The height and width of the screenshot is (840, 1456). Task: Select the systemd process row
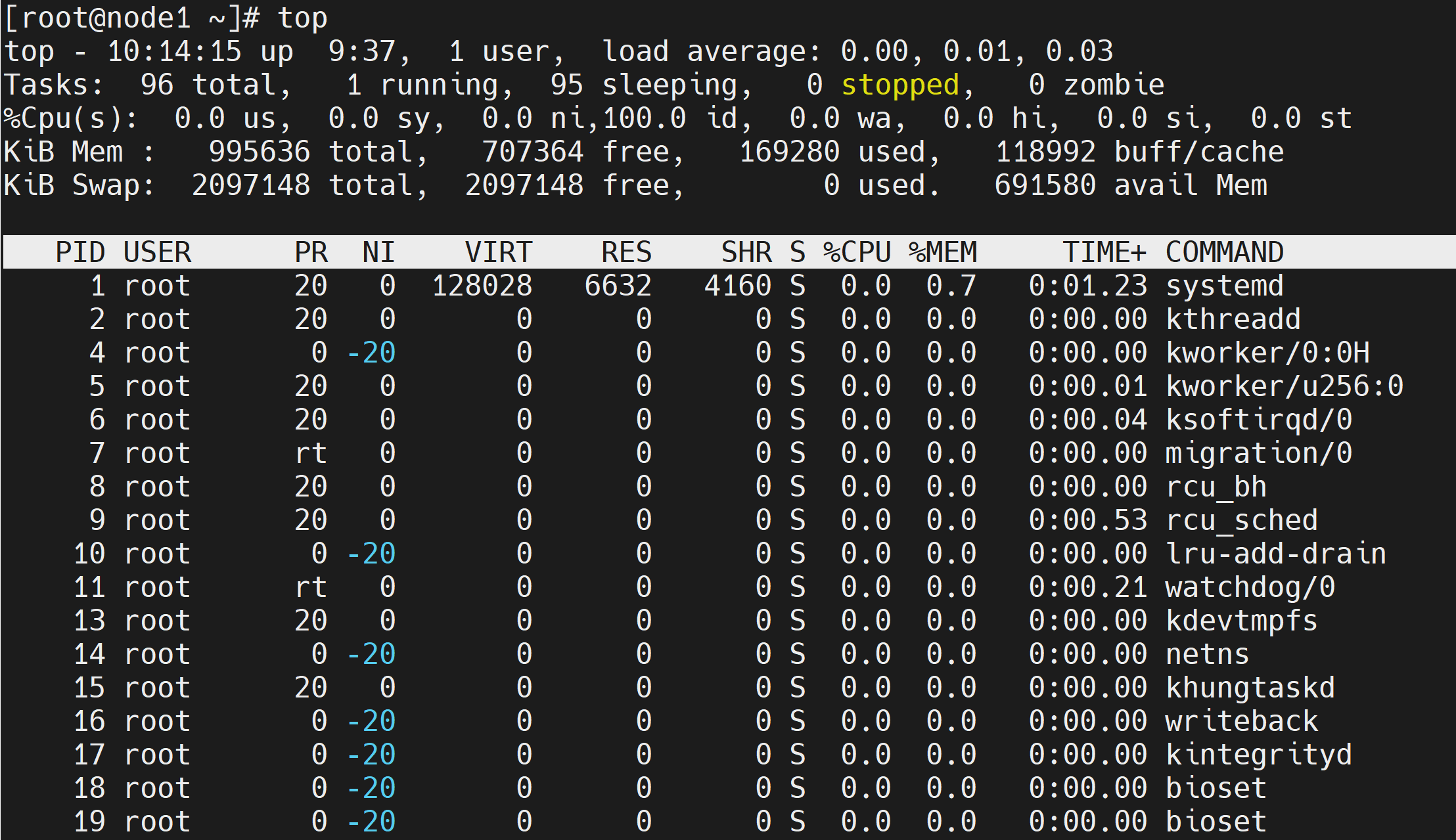pos(1224,286)
